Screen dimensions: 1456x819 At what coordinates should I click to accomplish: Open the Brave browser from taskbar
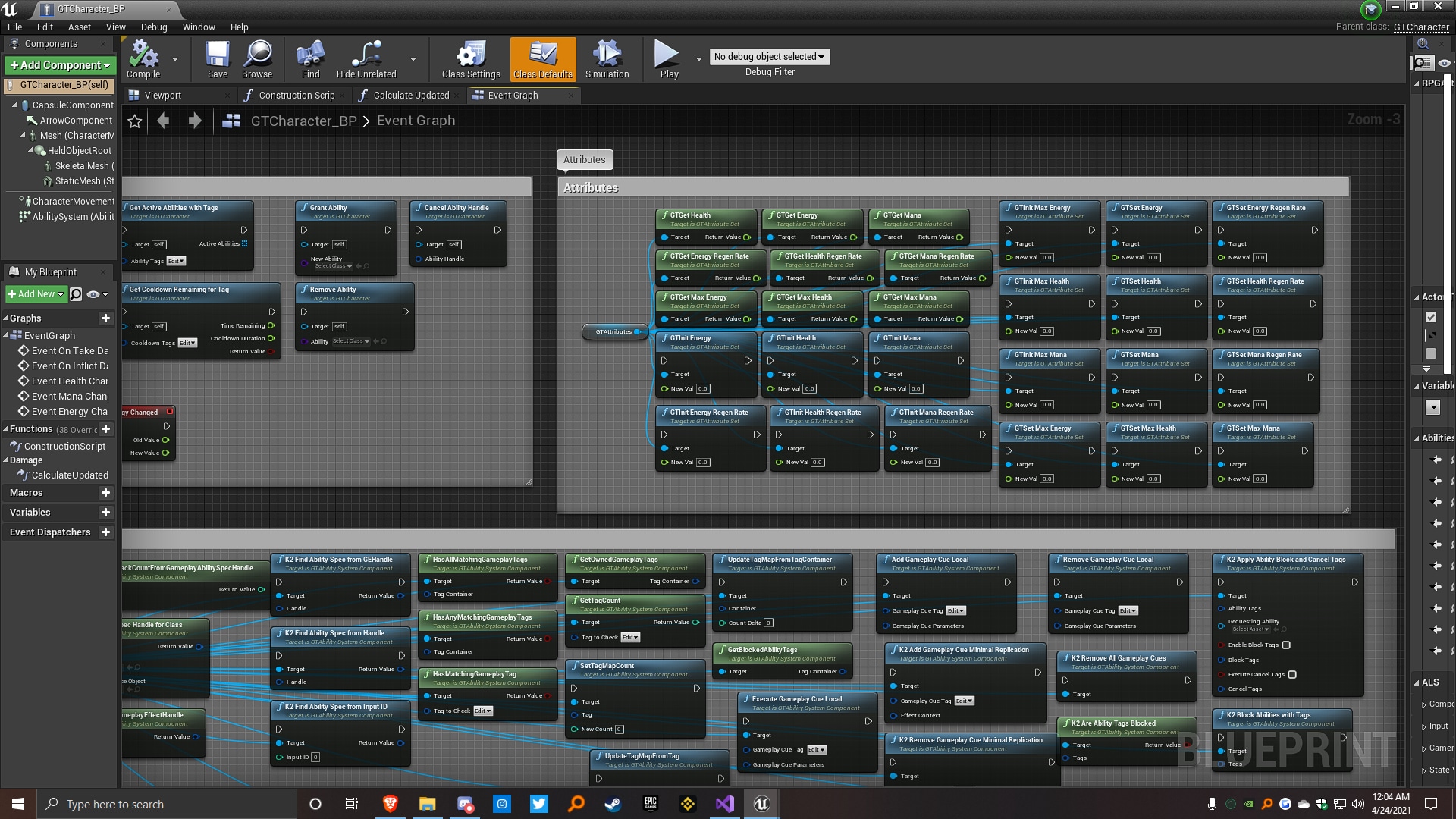[x=391, y=804]
